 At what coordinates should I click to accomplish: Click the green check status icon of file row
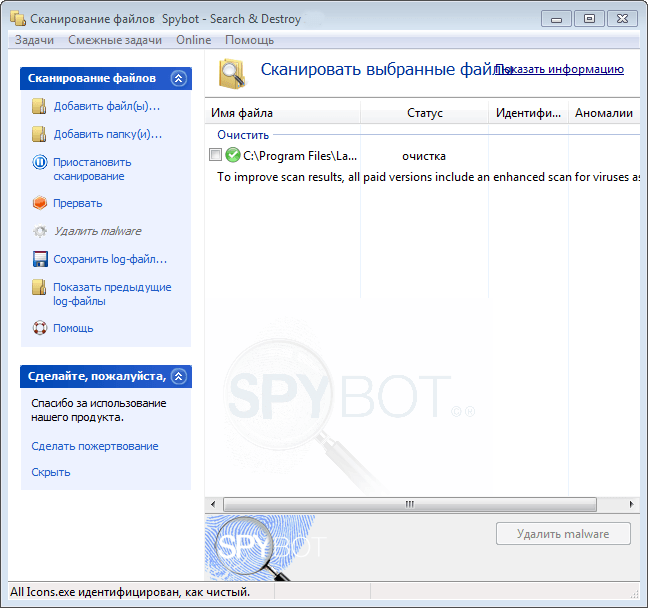point(233,155)
